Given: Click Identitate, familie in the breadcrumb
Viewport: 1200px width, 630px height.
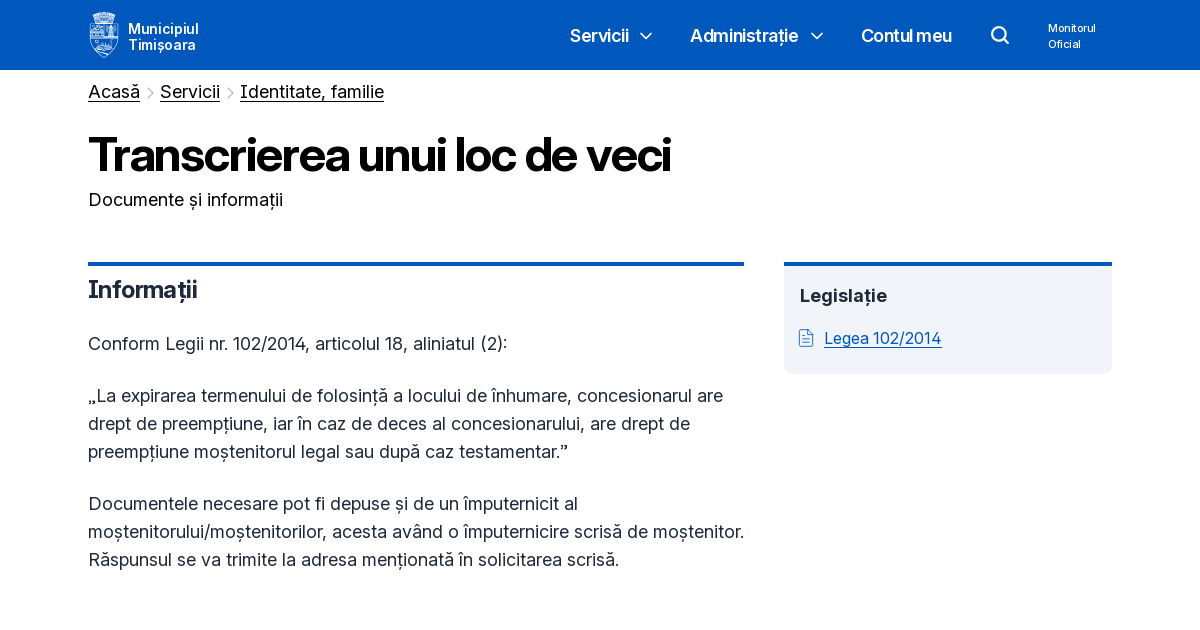Looking at the screenshot, I should pos(311,91).
